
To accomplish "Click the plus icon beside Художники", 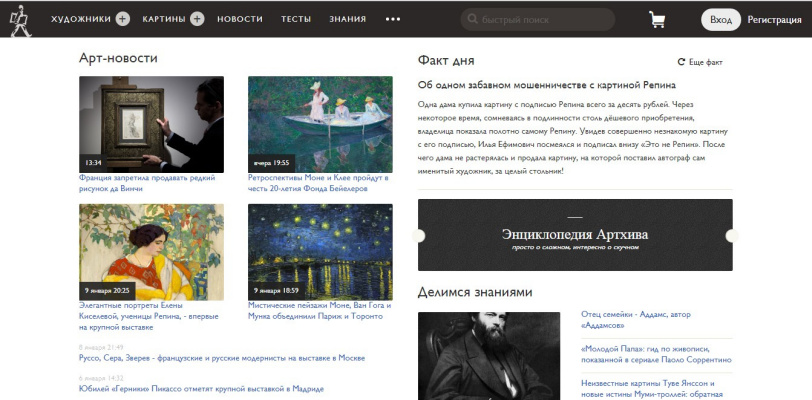I will click(x=122, y=19).
